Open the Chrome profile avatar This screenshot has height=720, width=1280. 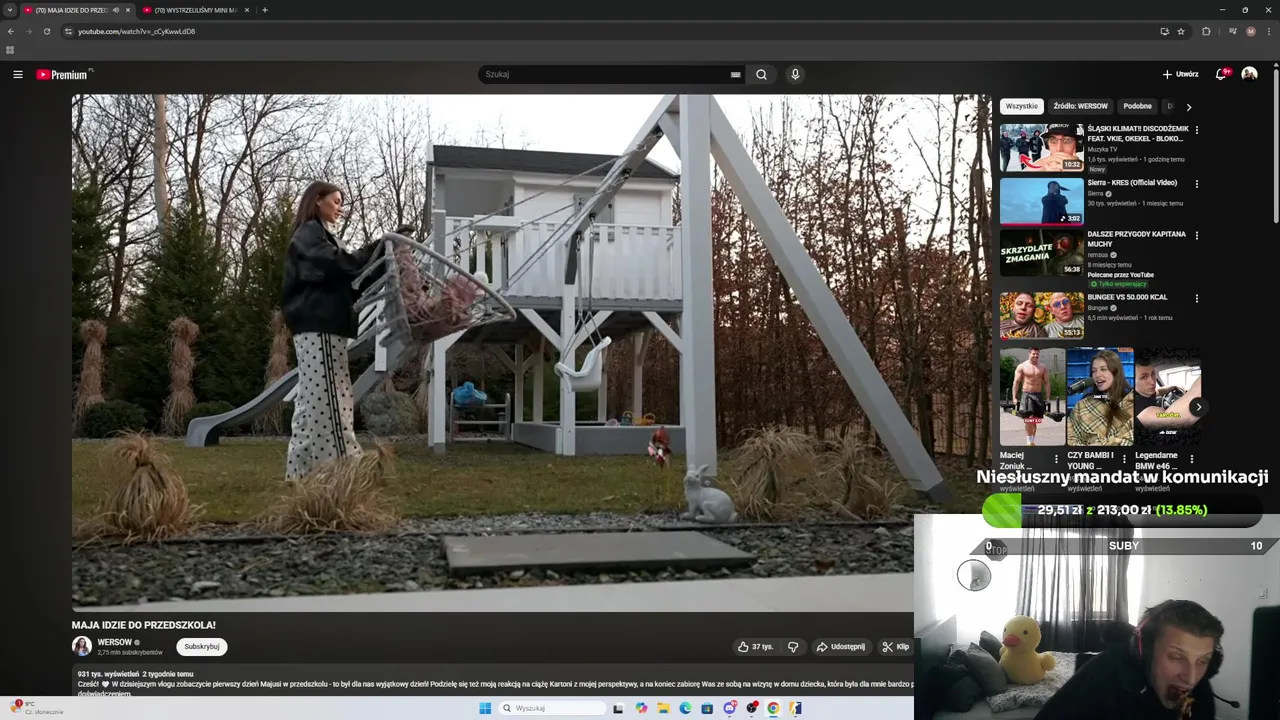pyautogui.click(x=1250, y=31)
